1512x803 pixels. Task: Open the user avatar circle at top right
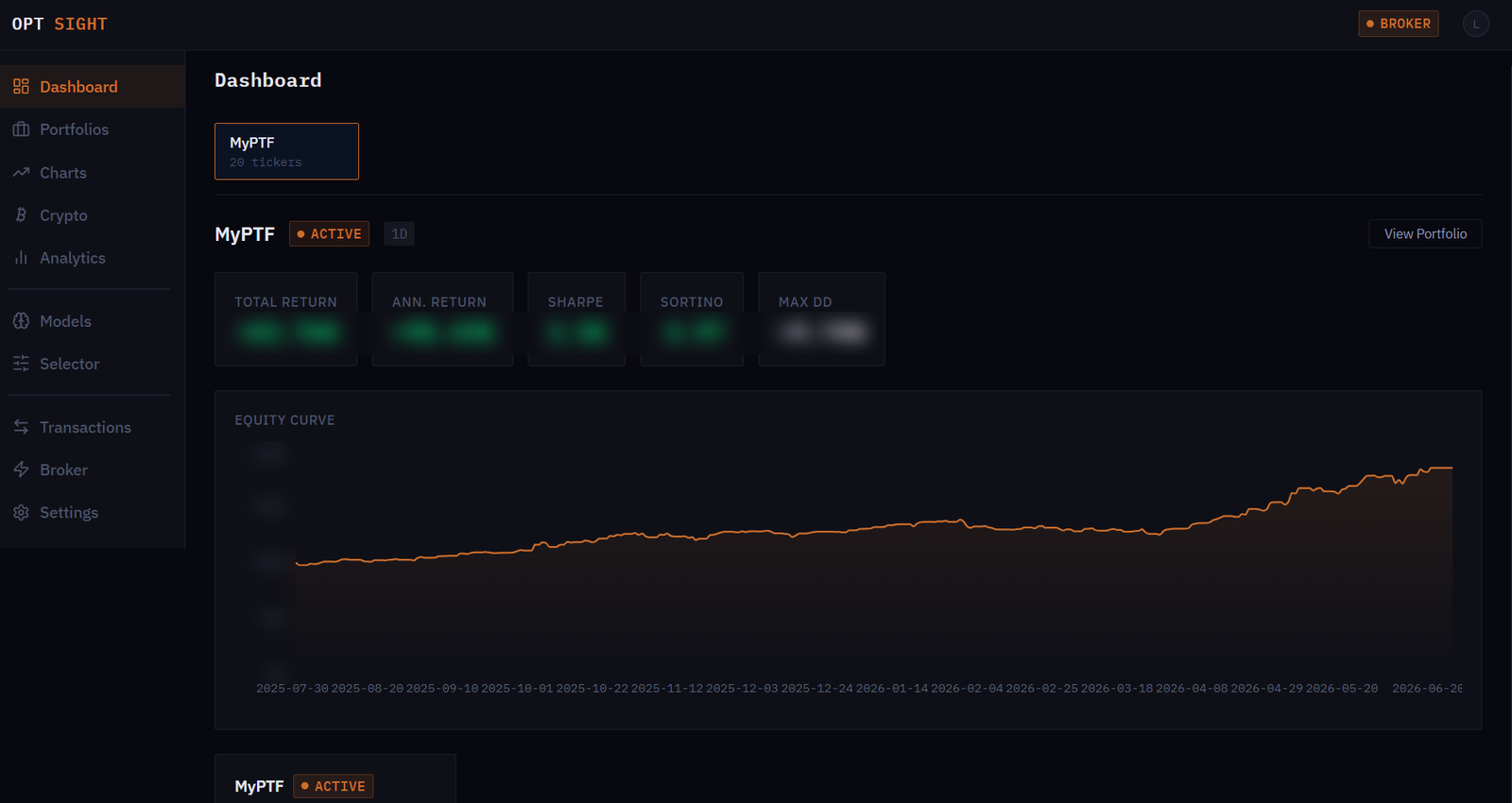[1475, 24]
